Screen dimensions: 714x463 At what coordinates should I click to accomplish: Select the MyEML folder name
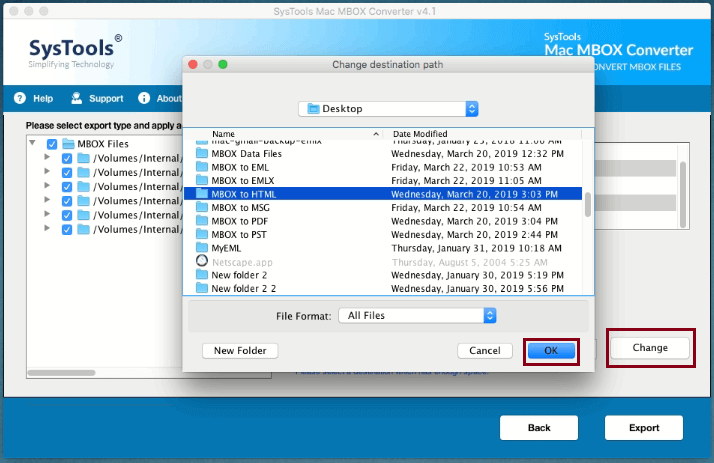[226, 248]
